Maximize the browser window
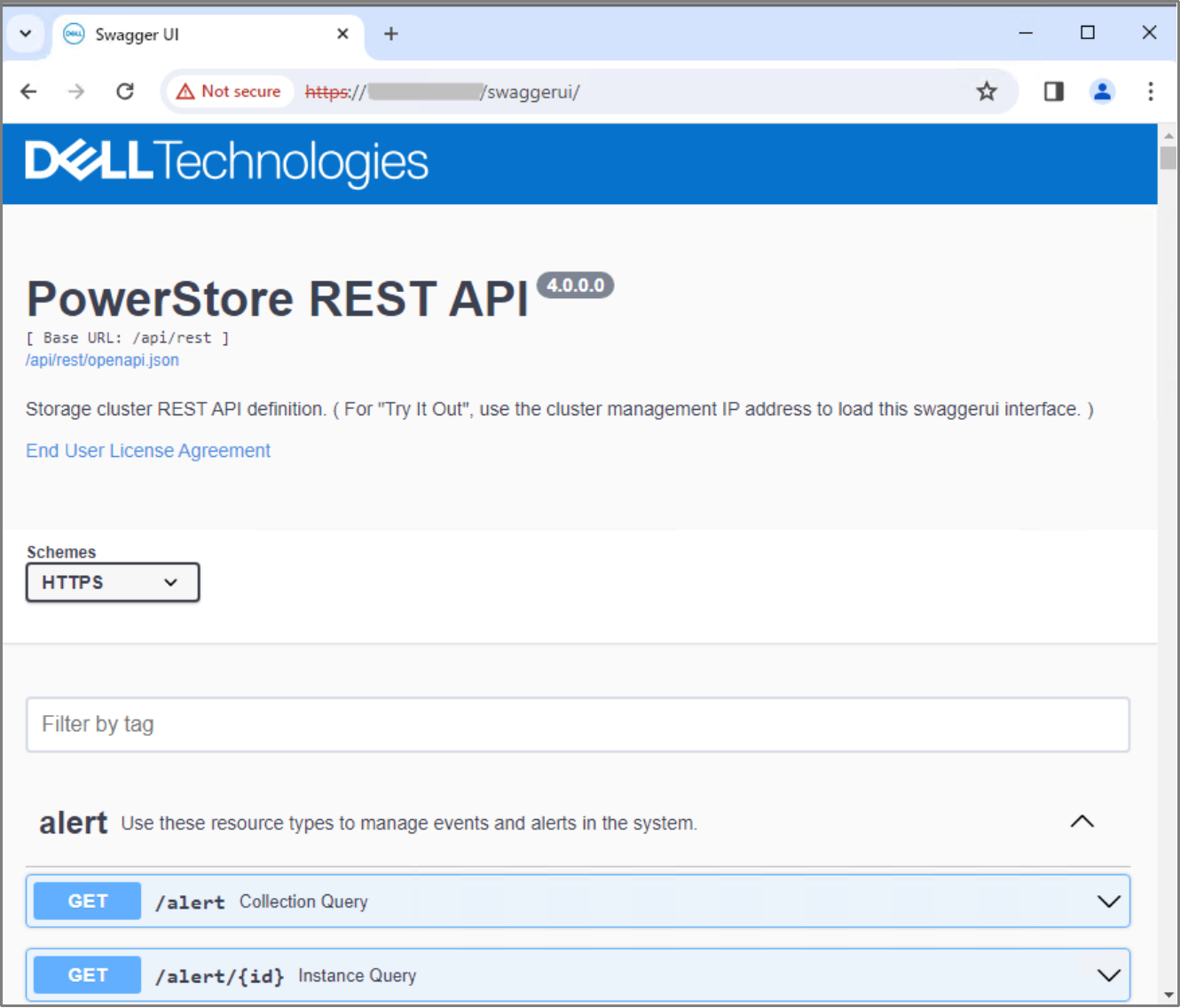 (1088, 33)
